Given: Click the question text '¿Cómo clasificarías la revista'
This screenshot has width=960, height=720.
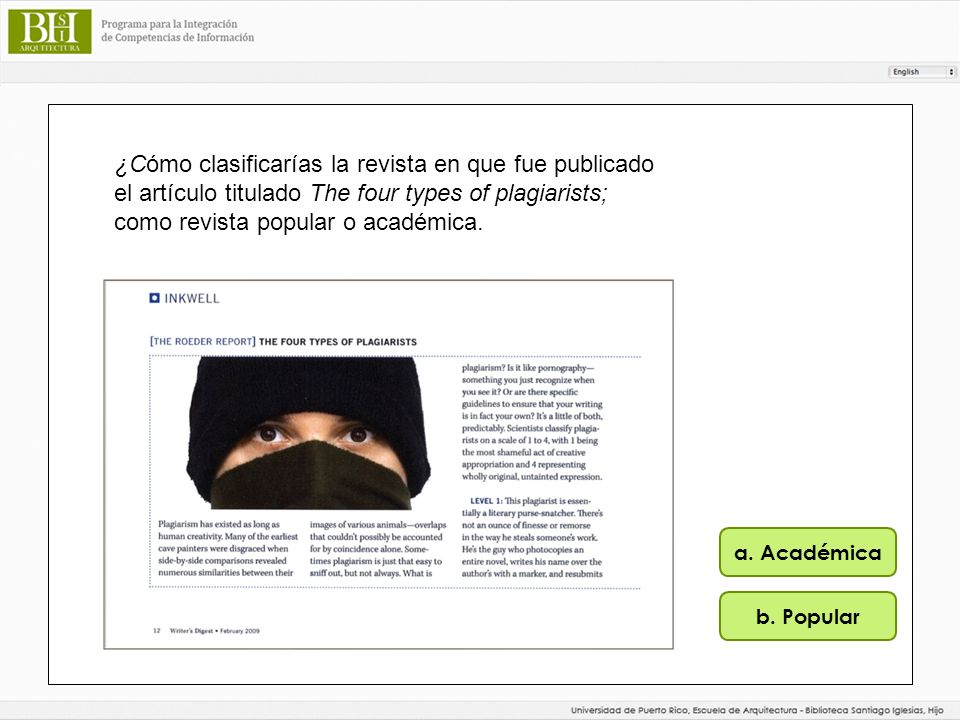Looking at the screenshot, I should click(271, 164).
